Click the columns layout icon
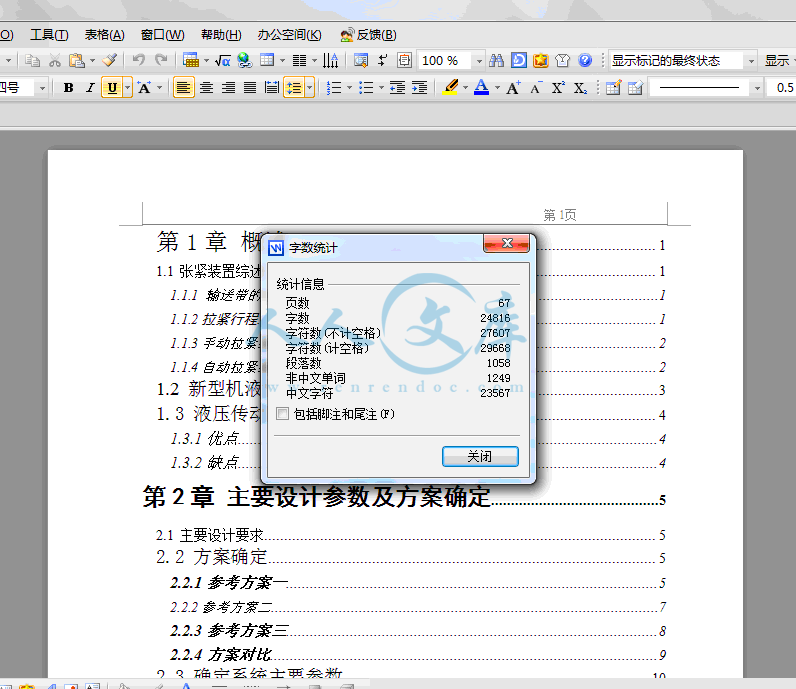This screenshot has height=689, width=796. (300, 60)
